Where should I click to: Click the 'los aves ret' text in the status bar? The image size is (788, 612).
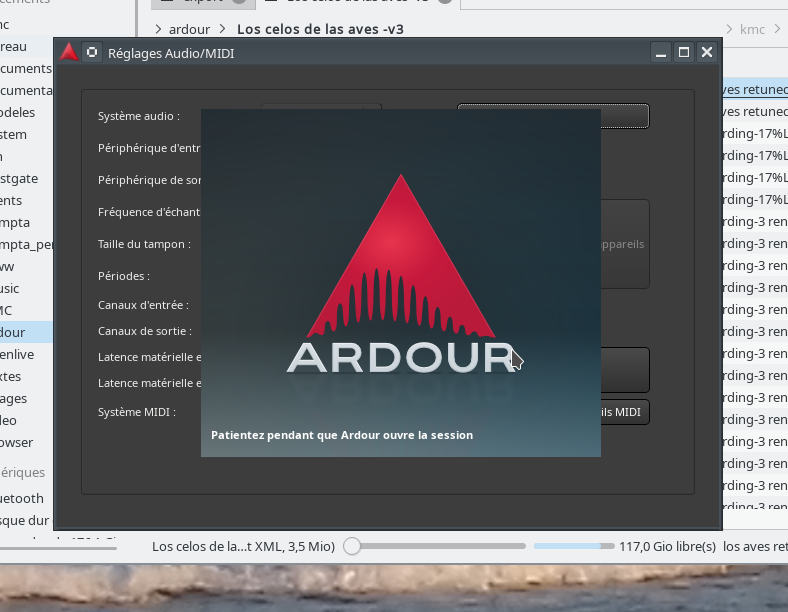tap(755, 546)
